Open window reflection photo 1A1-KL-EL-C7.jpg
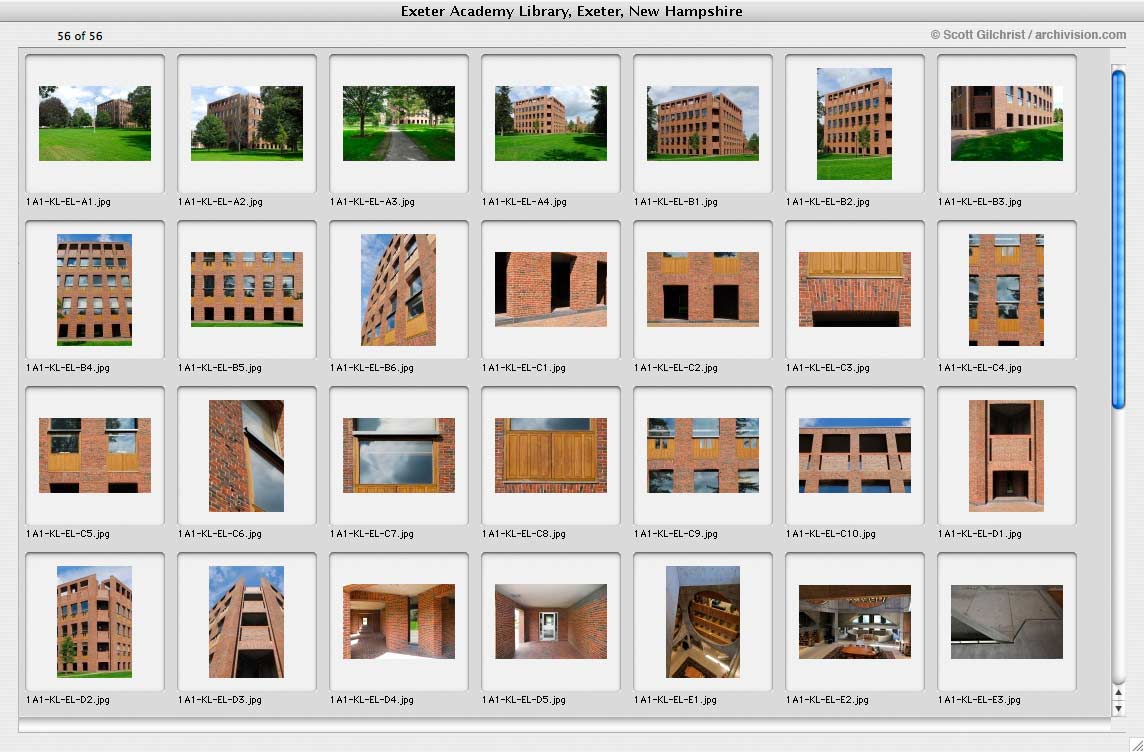Image resolution: width=1144 pixels, height=752 pixels. point(398,455)
